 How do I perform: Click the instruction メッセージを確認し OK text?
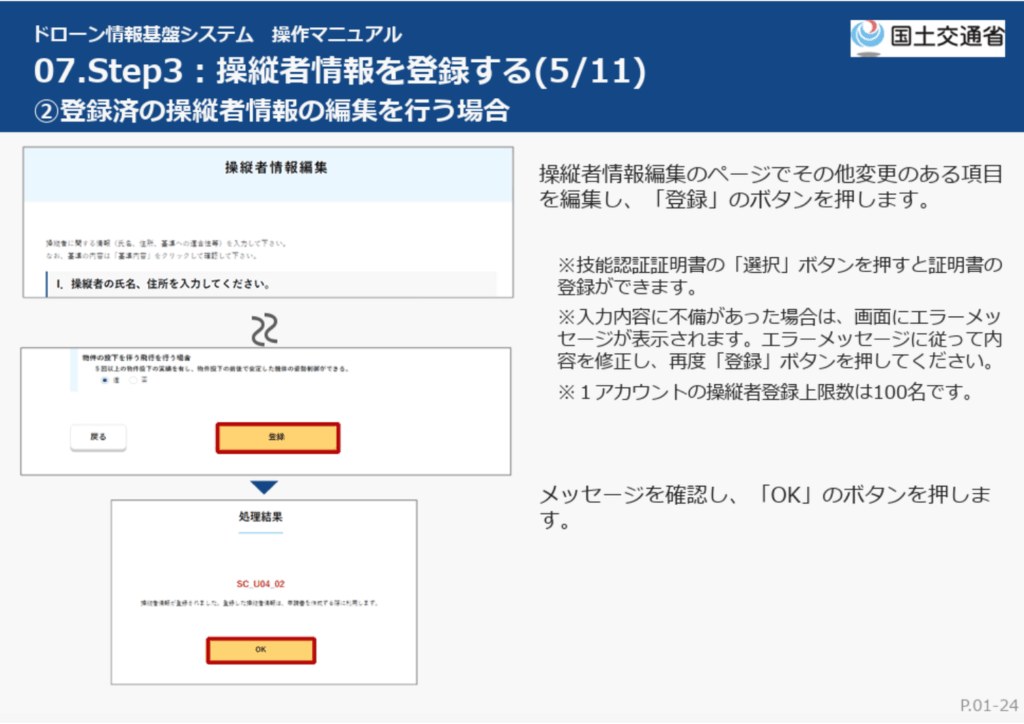pyautogui.click(x=765, y=507)
